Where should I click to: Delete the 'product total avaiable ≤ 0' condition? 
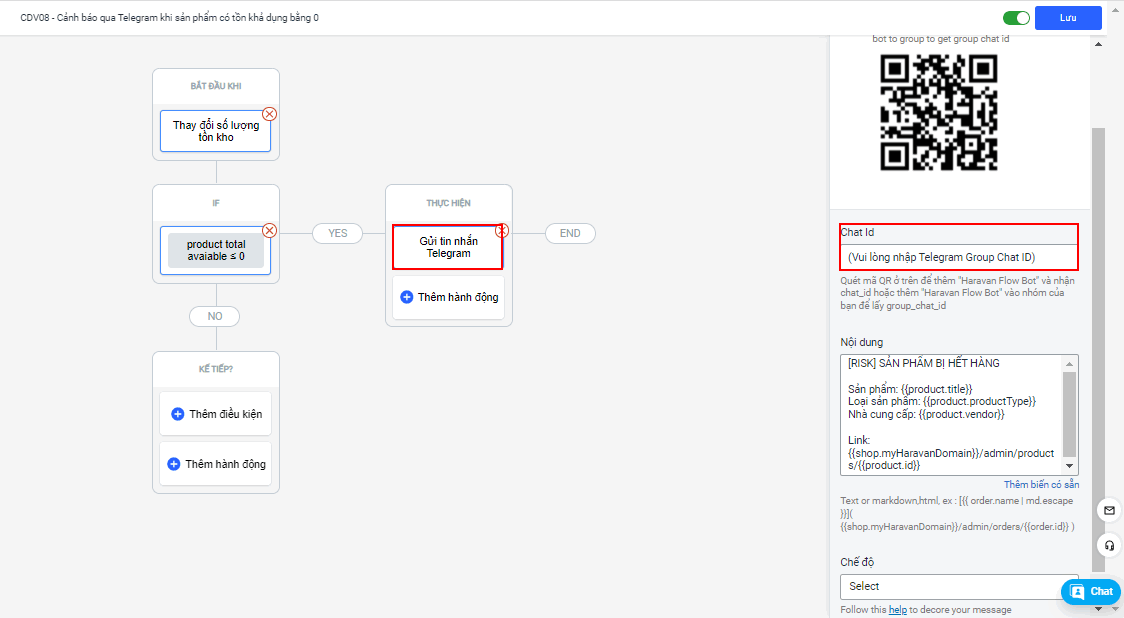[x=269, y=230]
